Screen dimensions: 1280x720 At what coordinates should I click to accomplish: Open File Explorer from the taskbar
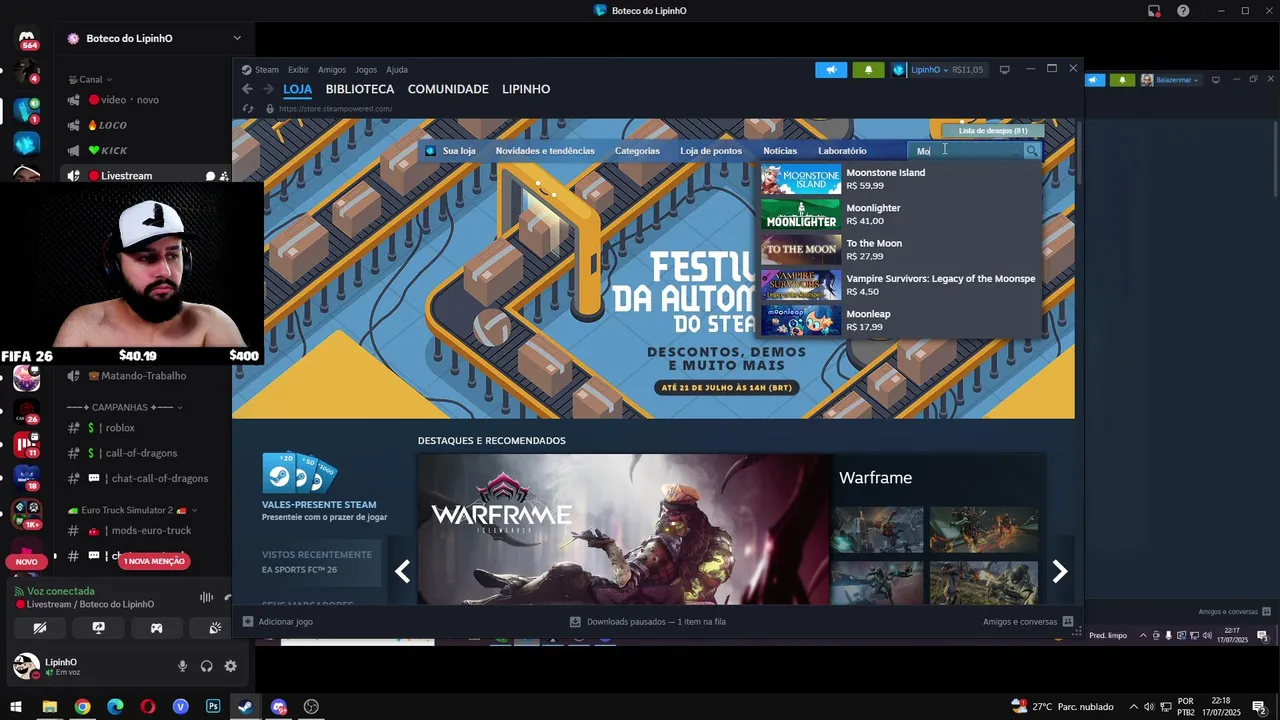point(49,707)
